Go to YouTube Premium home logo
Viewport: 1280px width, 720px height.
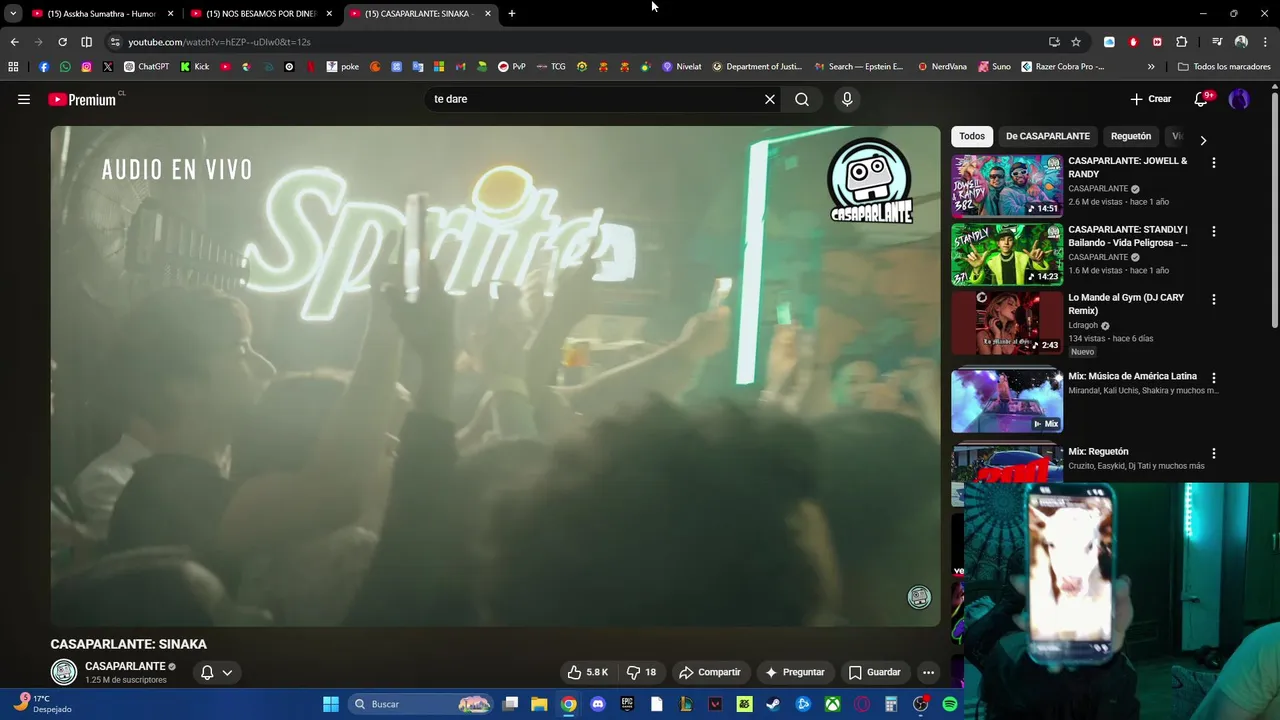pyautogui.click(x=82, y=99)
